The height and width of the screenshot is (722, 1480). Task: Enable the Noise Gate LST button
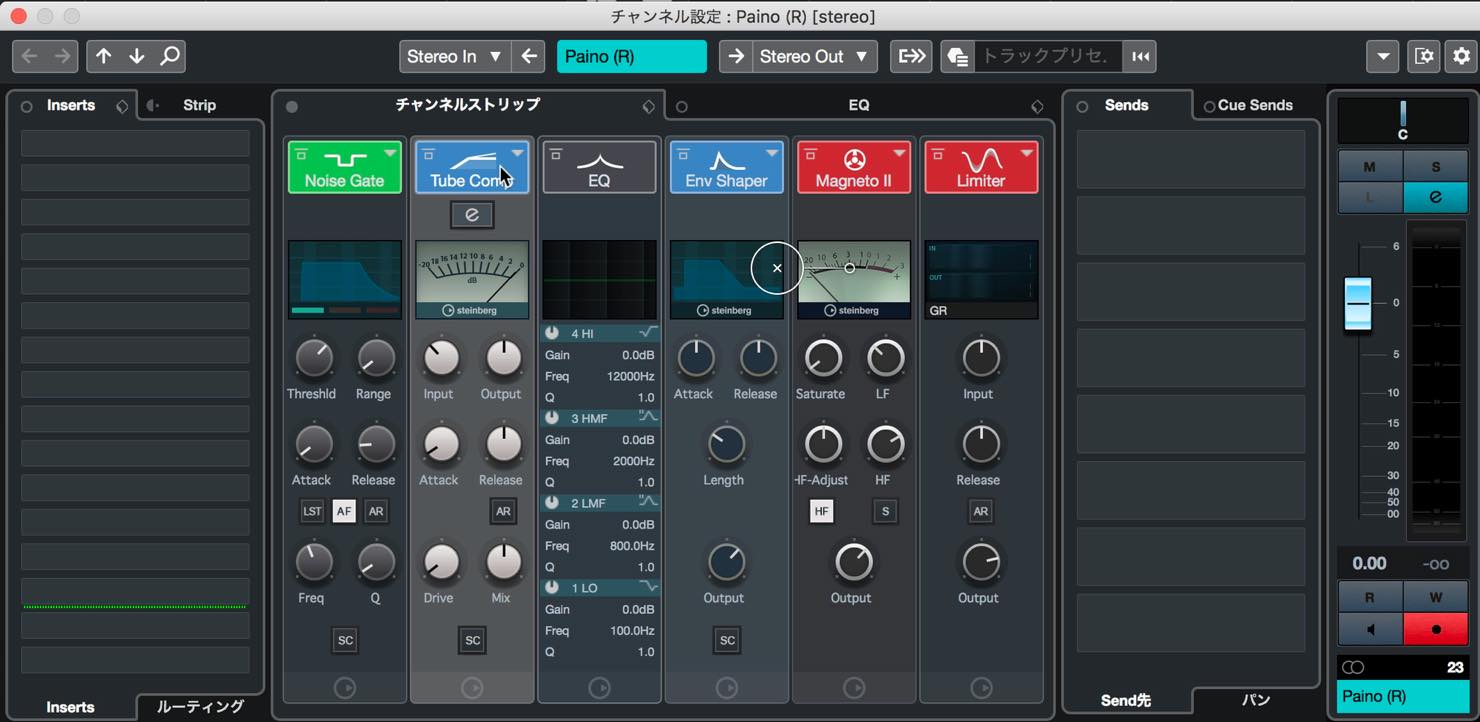pyautogui.click(x=312, y=511)
